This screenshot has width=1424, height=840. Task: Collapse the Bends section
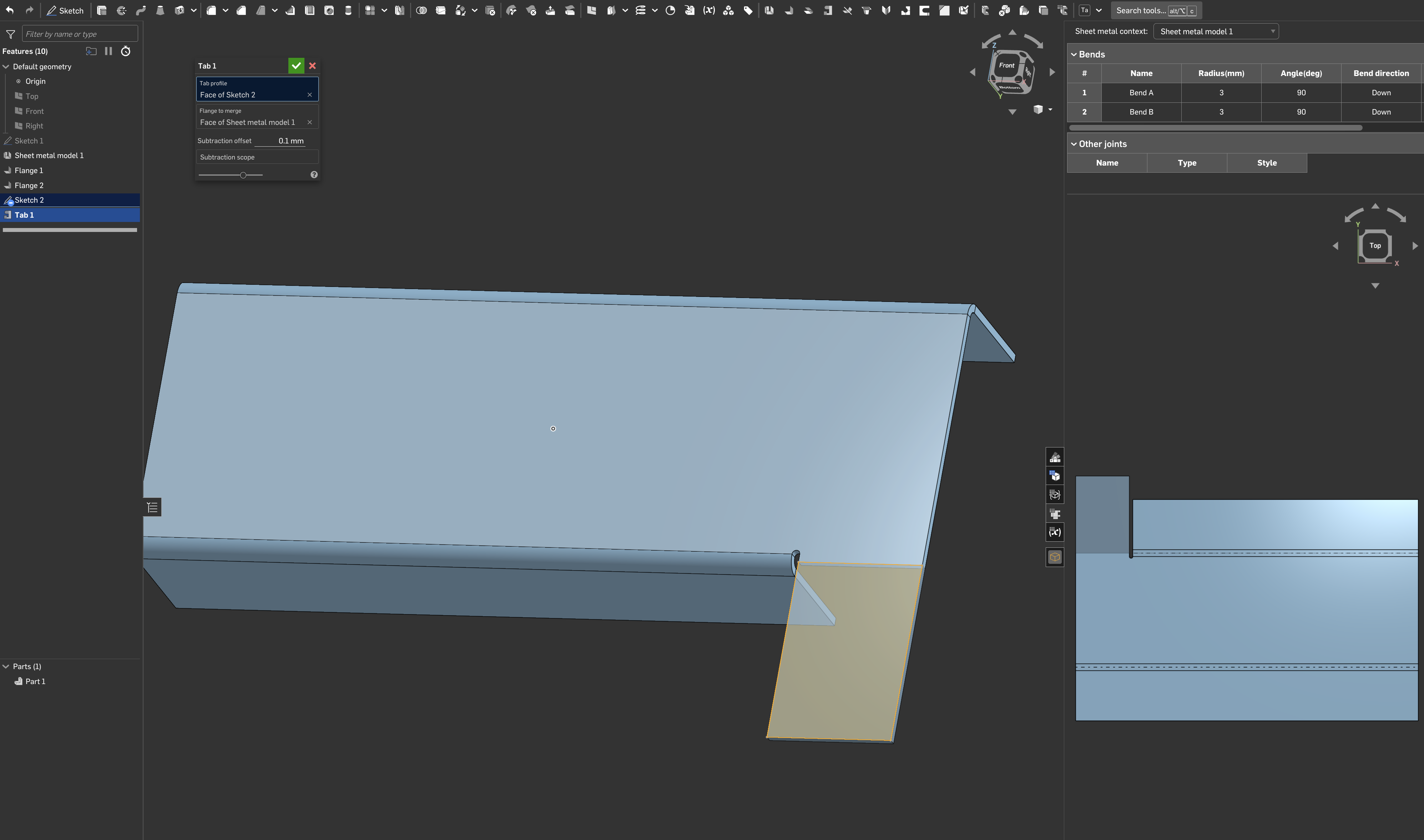pyautogui.click(x=1074, y=54)
